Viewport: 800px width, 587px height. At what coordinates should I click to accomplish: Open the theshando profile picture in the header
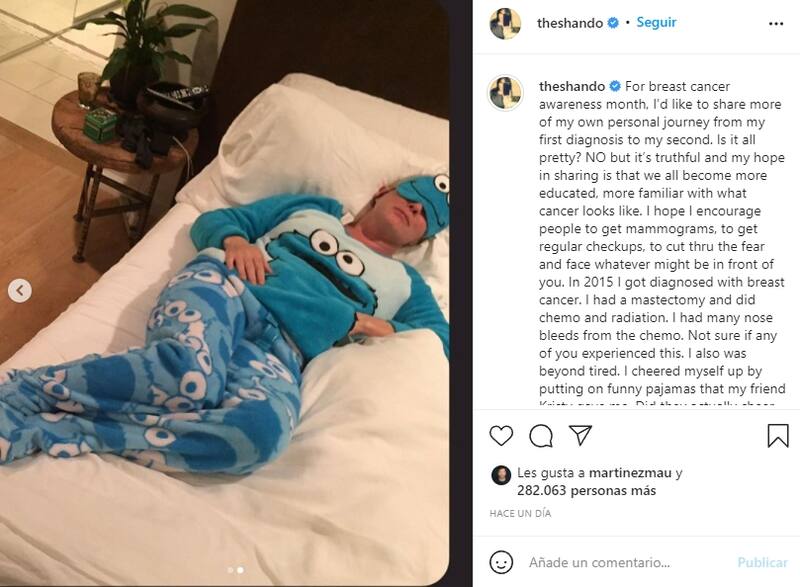[x=505, y=23]
